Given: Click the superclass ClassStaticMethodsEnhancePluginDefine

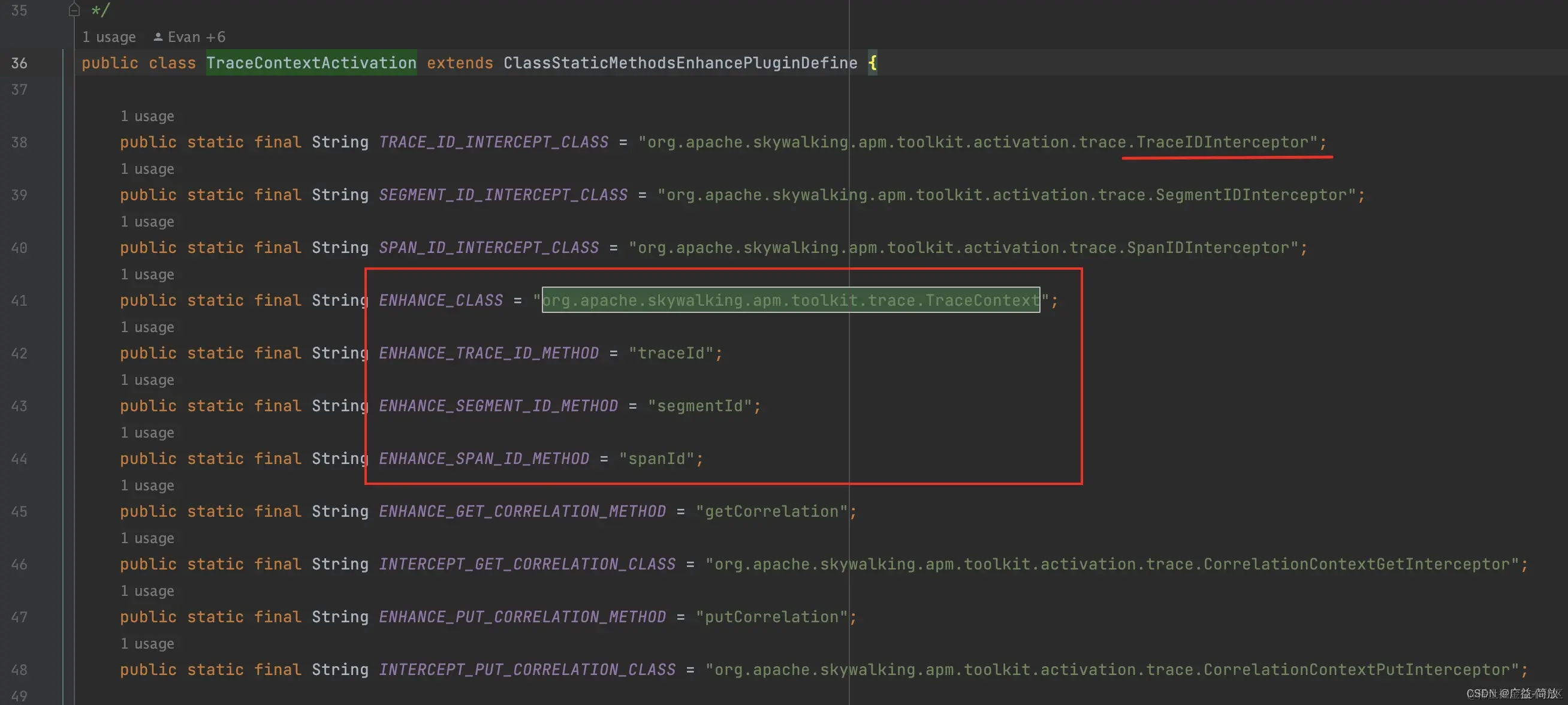Looking at the screenshot, I should click(680, 63).
